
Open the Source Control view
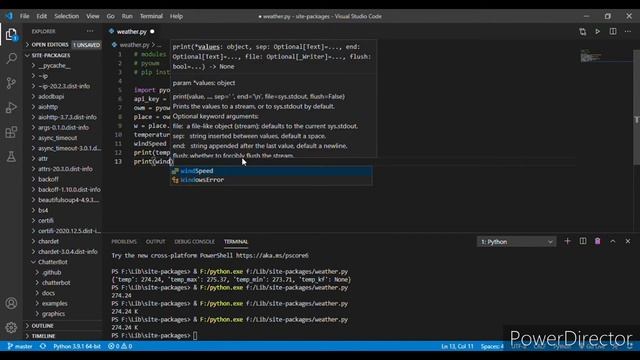[x=11, y=83]
